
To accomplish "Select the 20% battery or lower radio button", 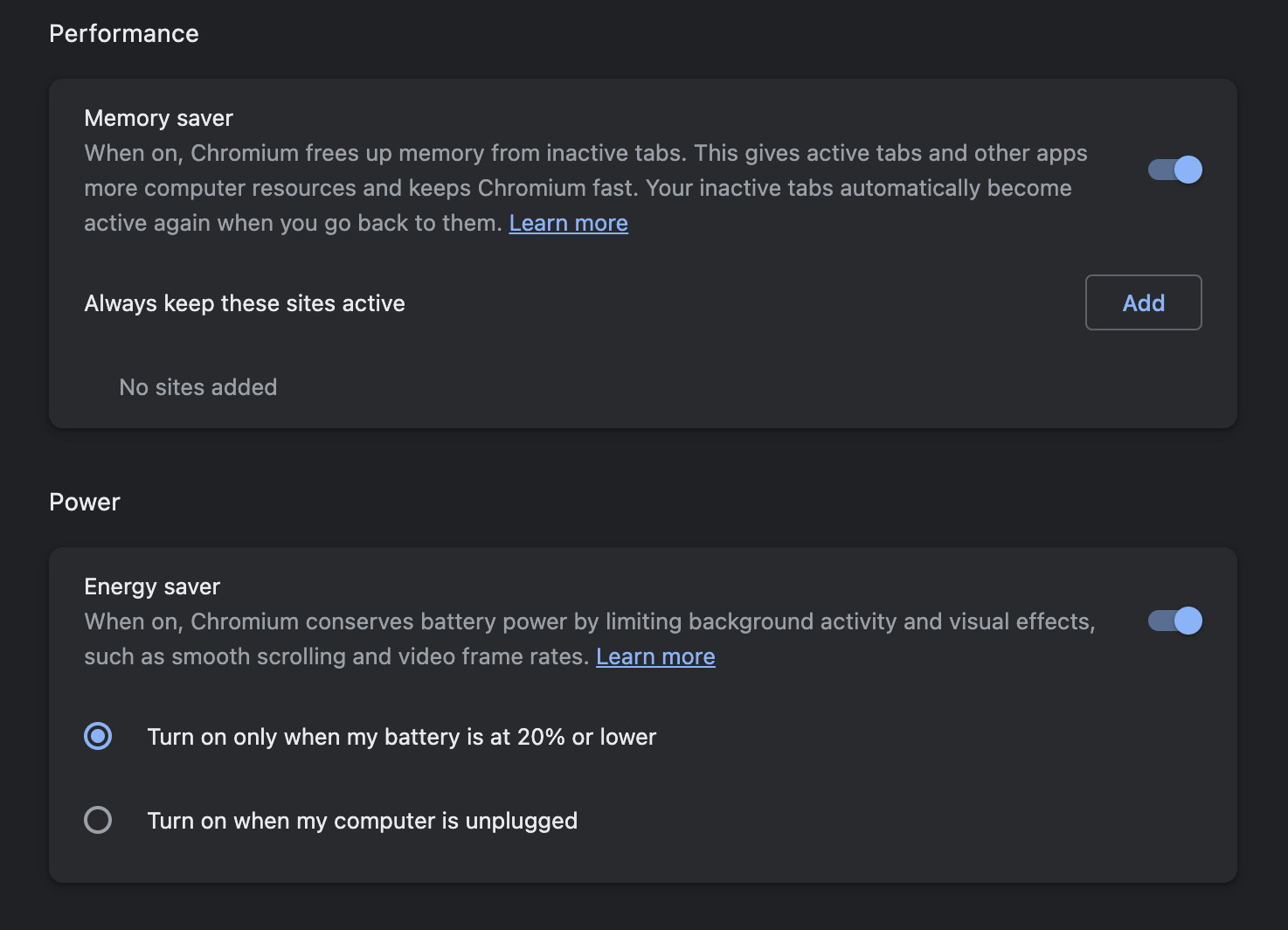I will 98,736.
